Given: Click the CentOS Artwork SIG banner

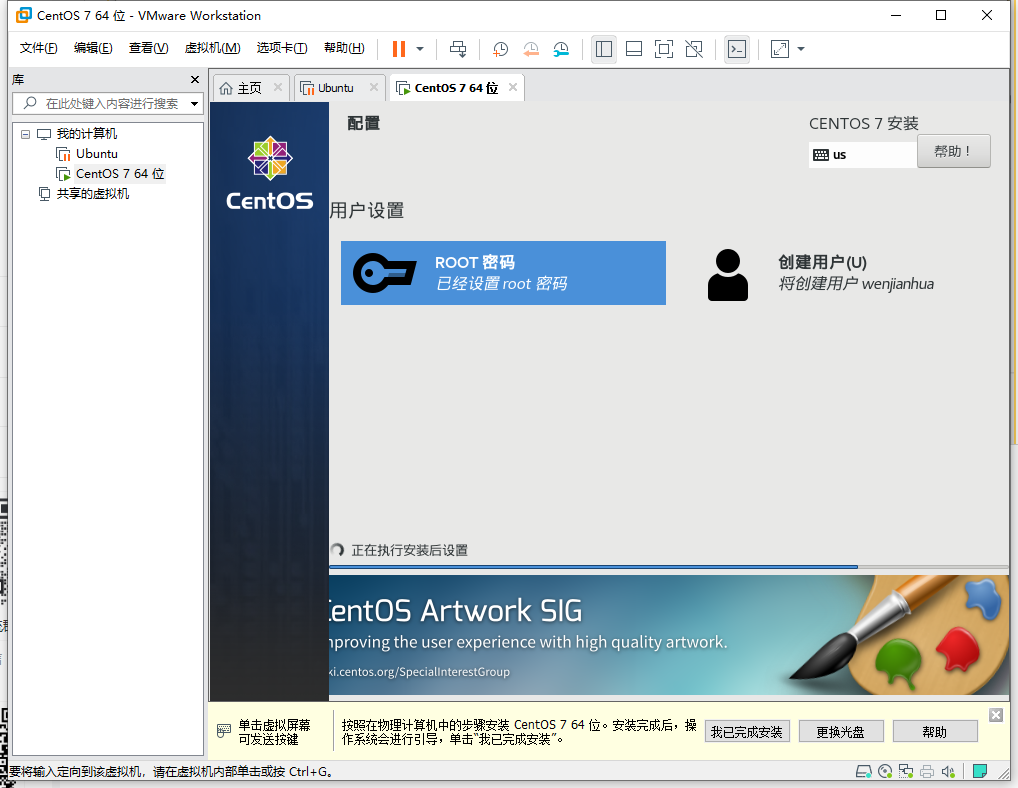Looking at the screenshot, I should click(669, 635).
